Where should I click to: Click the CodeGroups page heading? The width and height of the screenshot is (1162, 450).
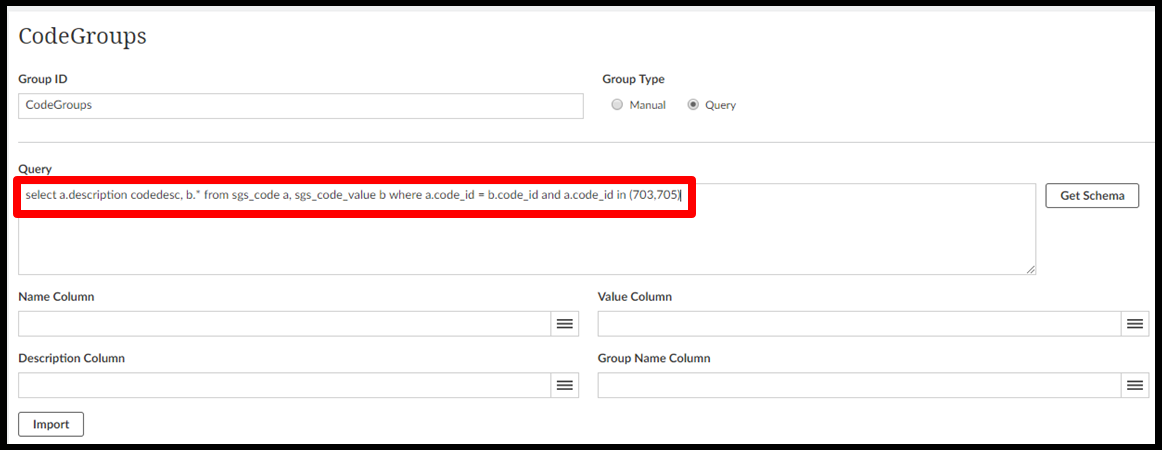click(83, 37)
